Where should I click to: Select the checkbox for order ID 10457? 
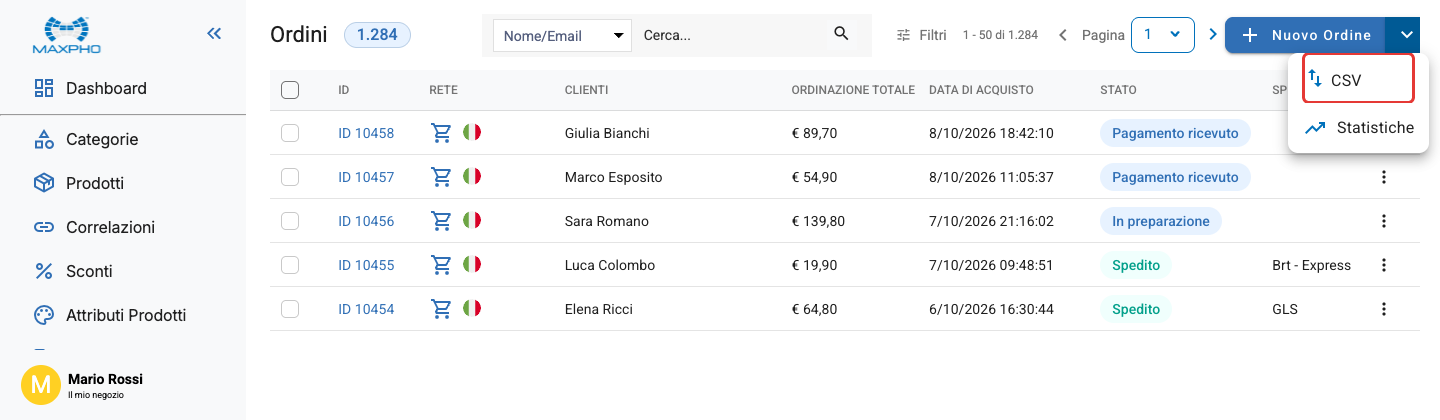tap(290, 177)
